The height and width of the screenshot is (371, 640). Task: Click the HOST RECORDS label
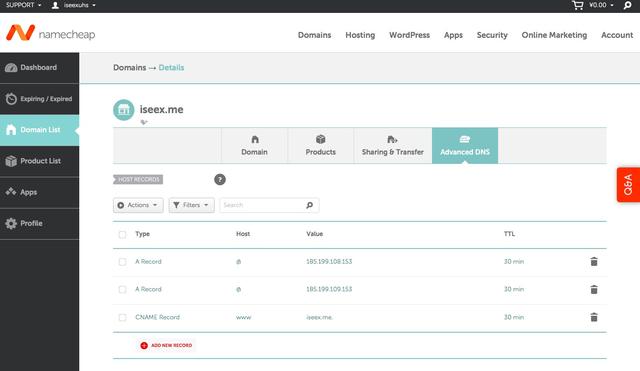[138, 180]
